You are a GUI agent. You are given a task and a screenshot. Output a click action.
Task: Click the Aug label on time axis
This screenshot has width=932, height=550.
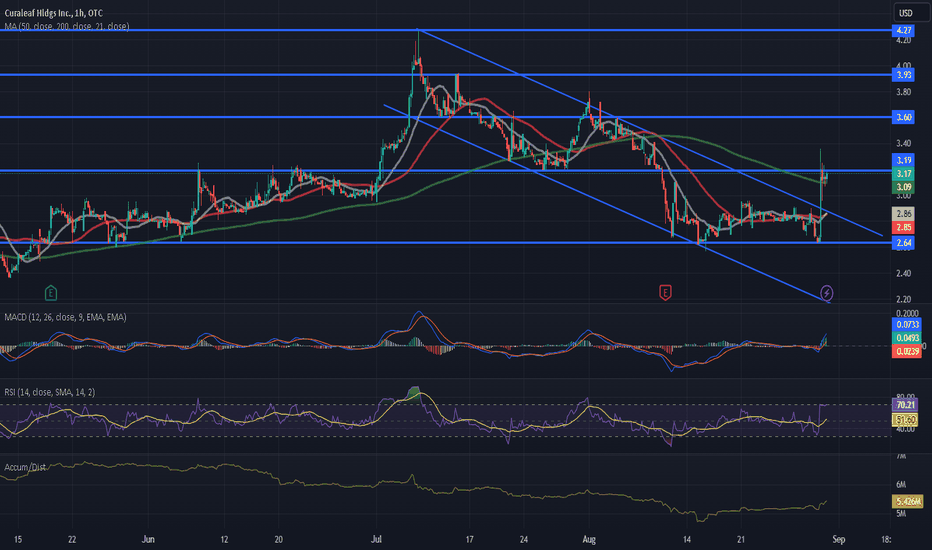point(588,540)
